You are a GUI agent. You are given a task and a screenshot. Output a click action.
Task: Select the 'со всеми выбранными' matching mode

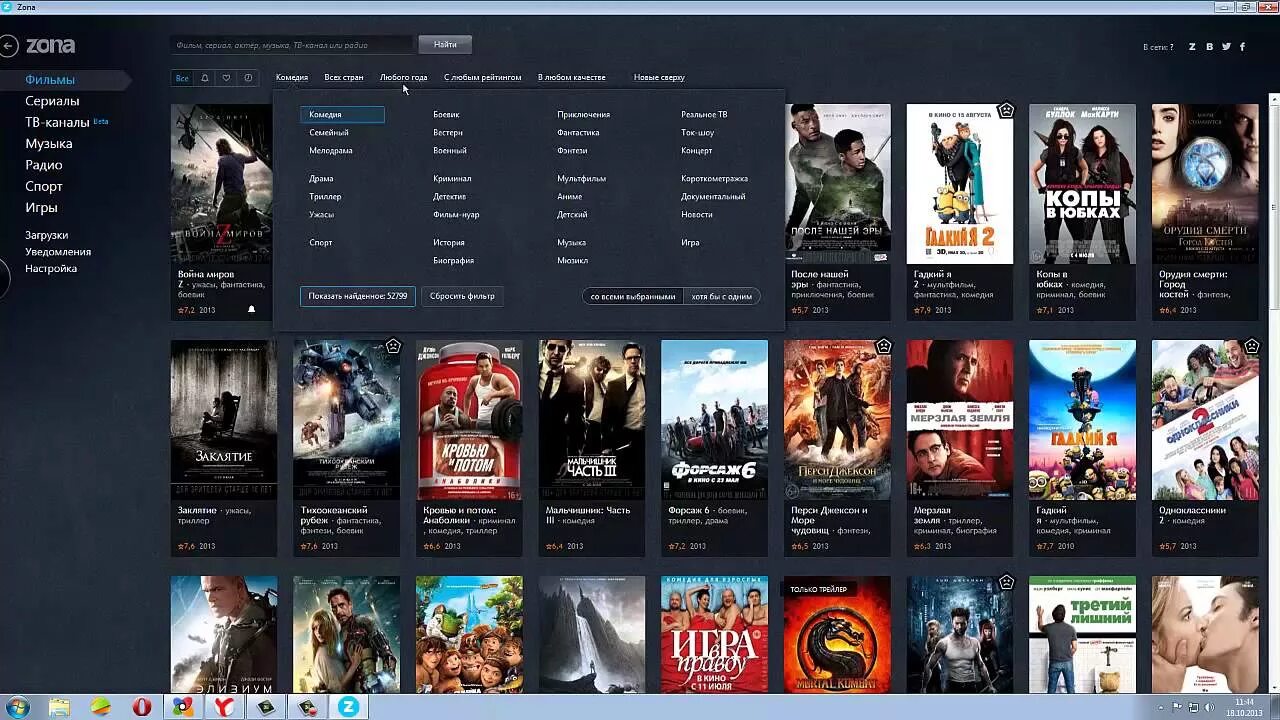click(x=632, y=296)
